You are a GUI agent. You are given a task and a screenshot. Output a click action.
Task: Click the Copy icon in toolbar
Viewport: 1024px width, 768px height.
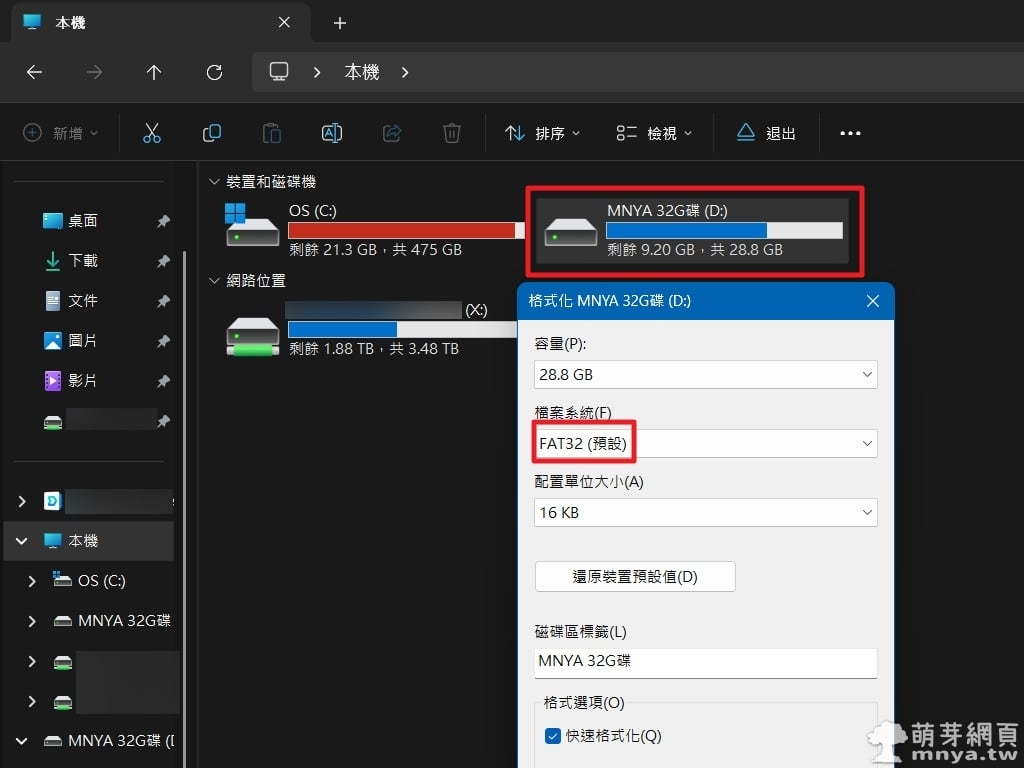click(x=212, y=133)
